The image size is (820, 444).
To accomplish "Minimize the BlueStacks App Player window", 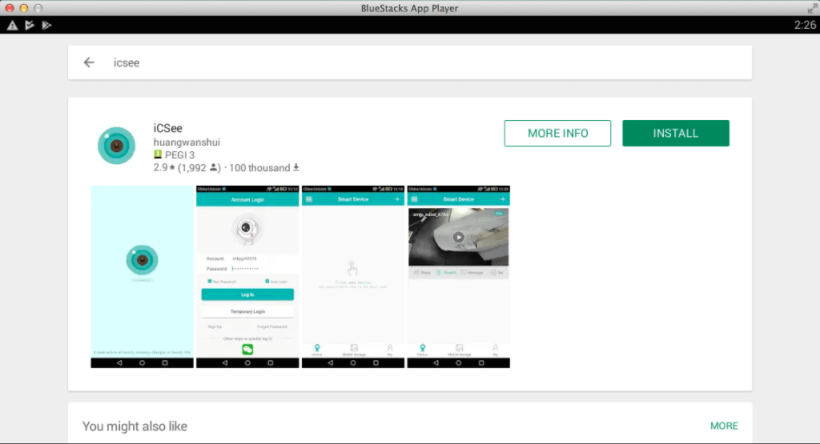I will 24,8.
